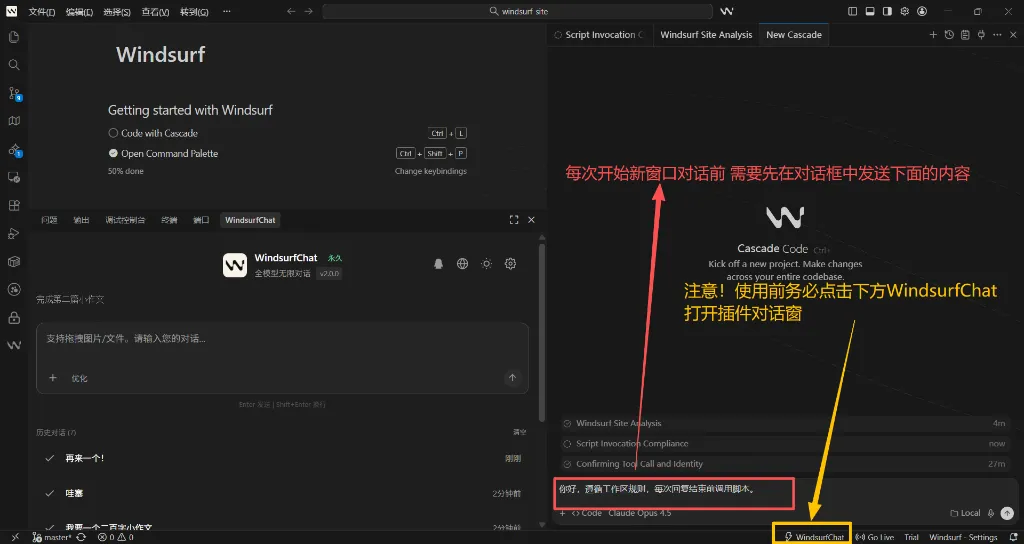Click the Change keybindings link
The image size is (1024, 544).
point(430,171)
